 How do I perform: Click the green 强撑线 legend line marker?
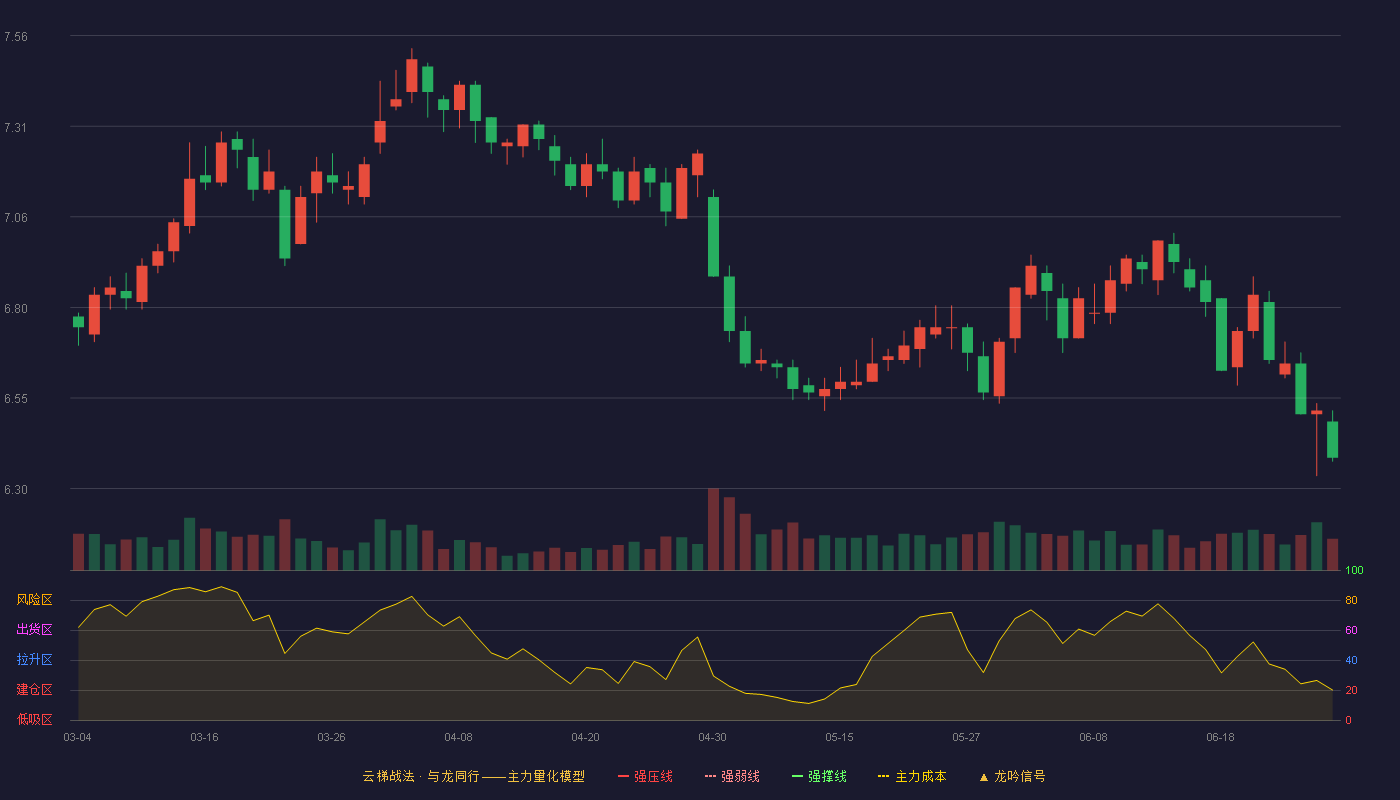[797, 776]
